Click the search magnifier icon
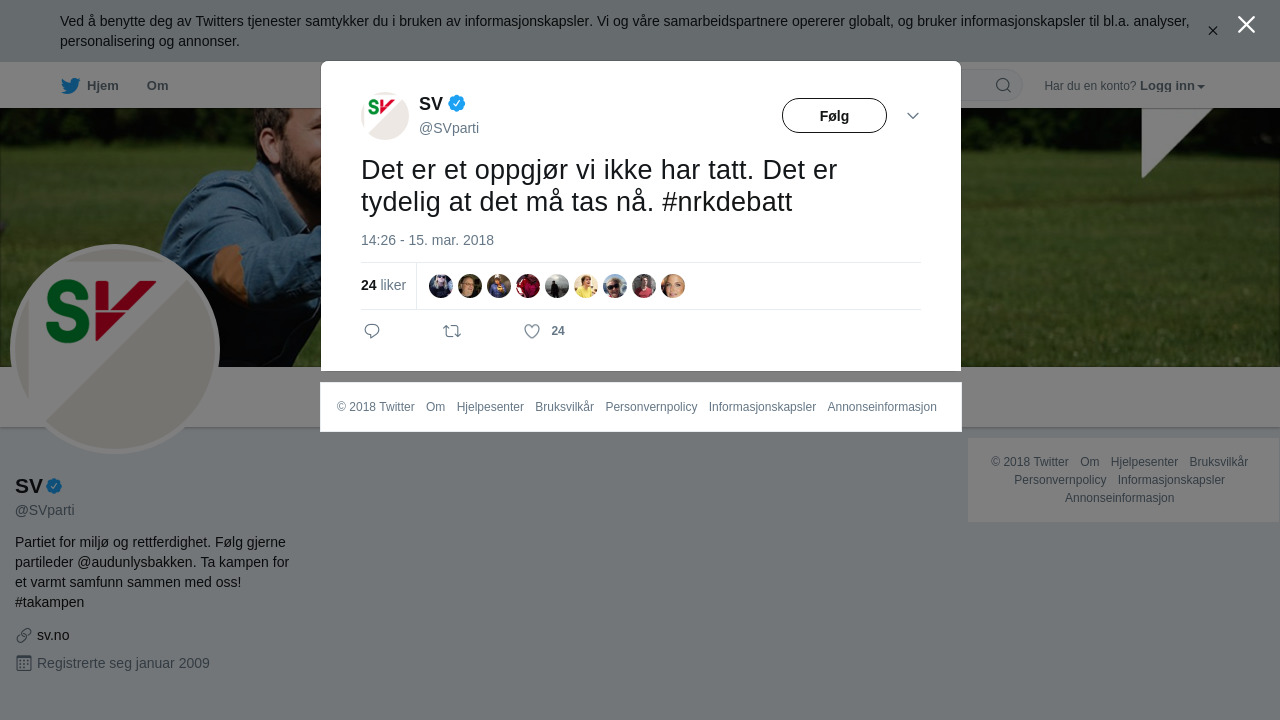1280x720 pixels. (x=1003, y=85)
